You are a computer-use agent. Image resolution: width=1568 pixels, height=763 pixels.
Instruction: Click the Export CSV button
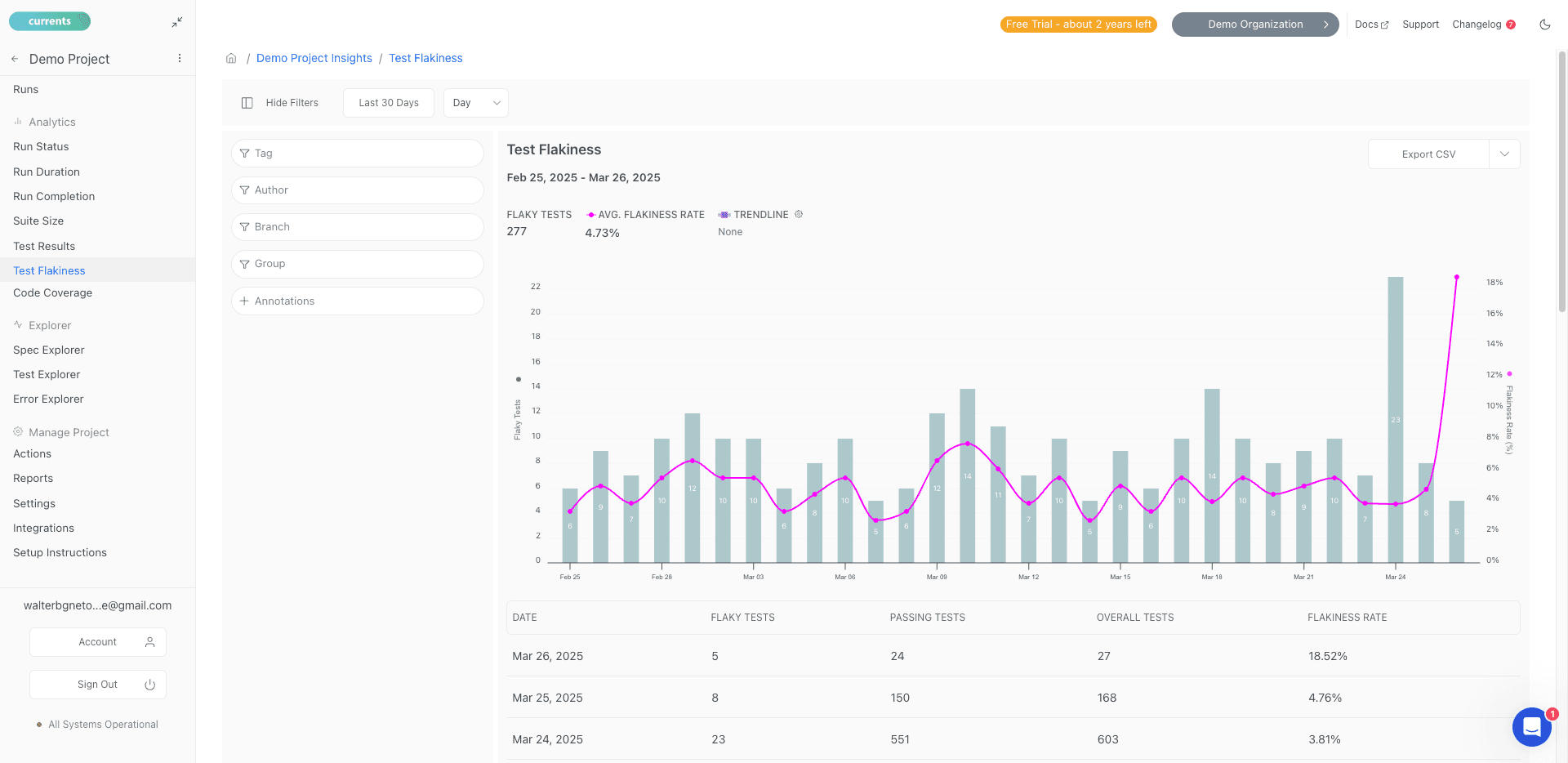[x=1428, y=154]
